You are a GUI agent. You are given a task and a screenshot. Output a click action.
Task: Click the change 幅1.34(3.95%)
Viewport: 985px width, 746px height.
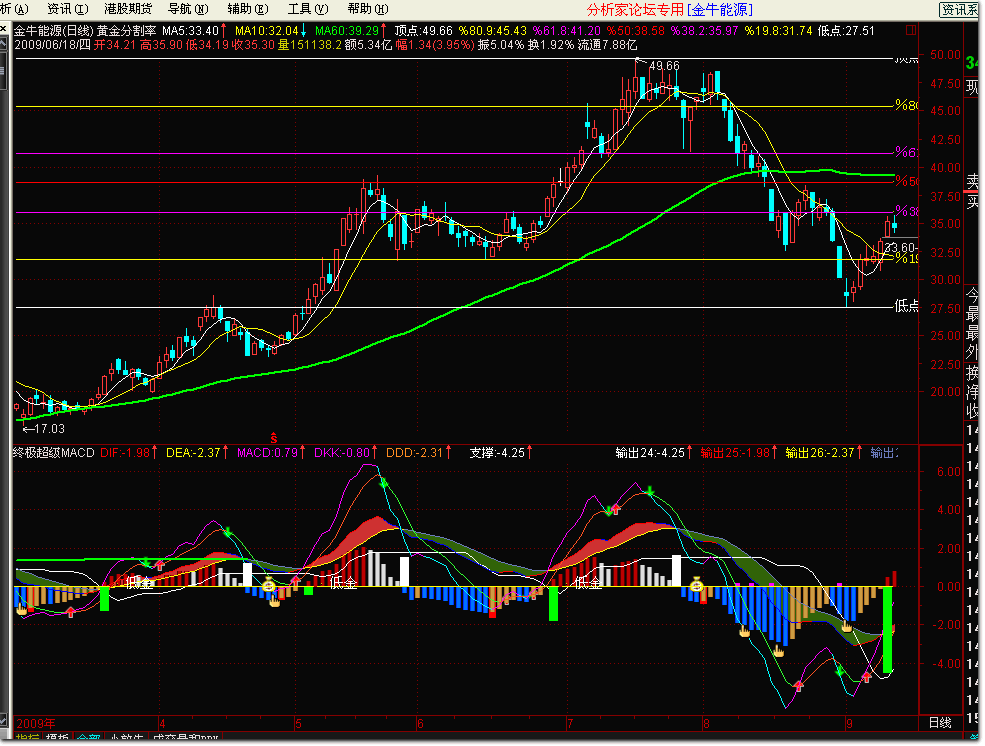click(433, 45)
